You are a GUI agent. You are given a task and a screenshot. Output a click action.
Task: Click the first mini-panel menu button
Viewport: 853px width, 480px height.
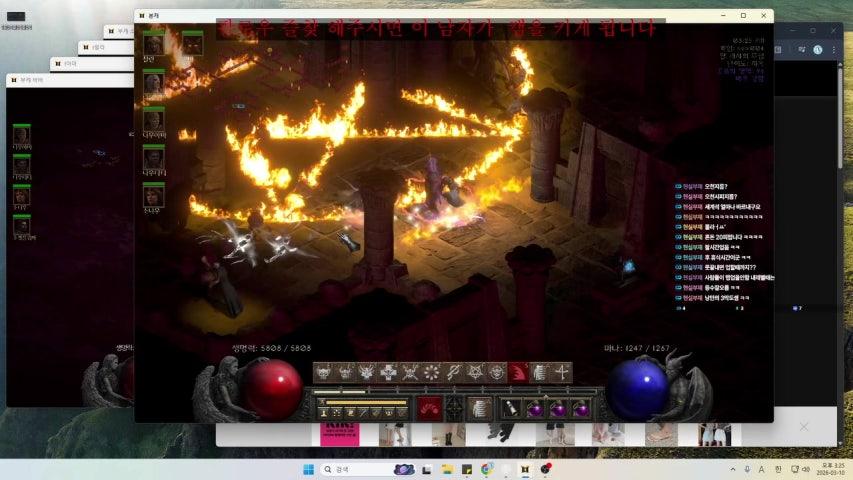[x=324, y=412]
